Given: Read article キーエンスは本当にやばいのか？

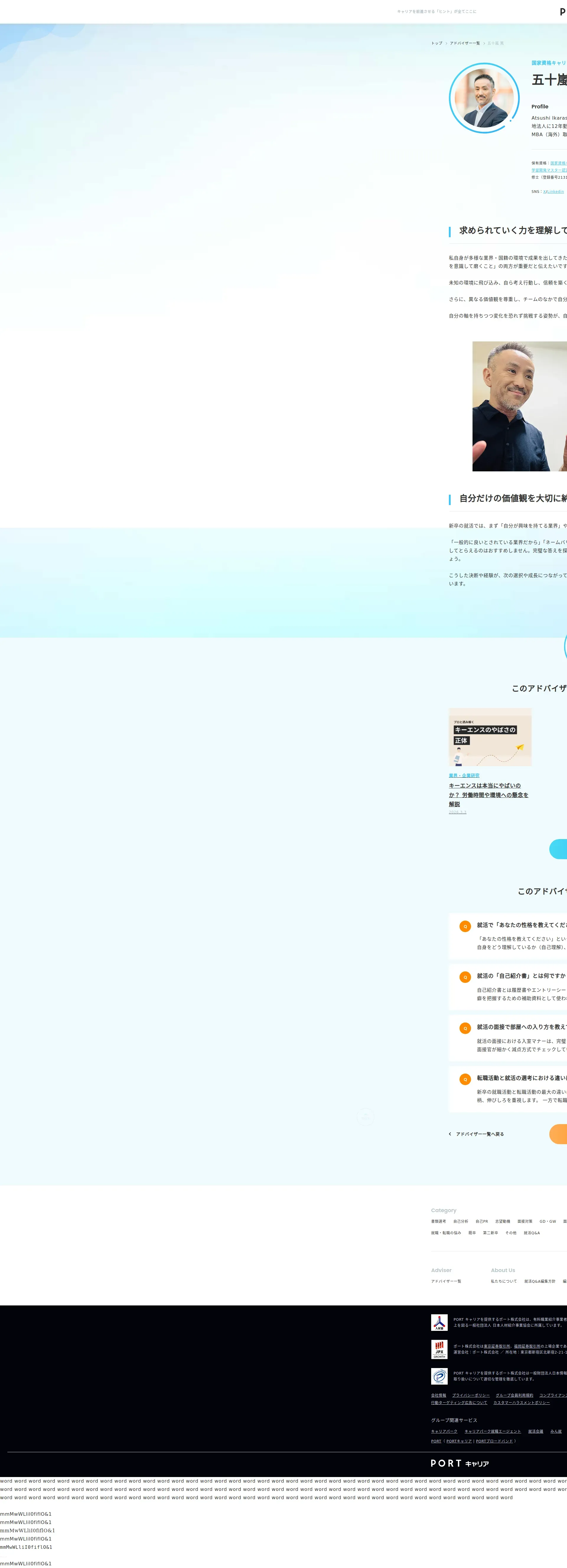Looking at the screenshot, I should point(488,795).
